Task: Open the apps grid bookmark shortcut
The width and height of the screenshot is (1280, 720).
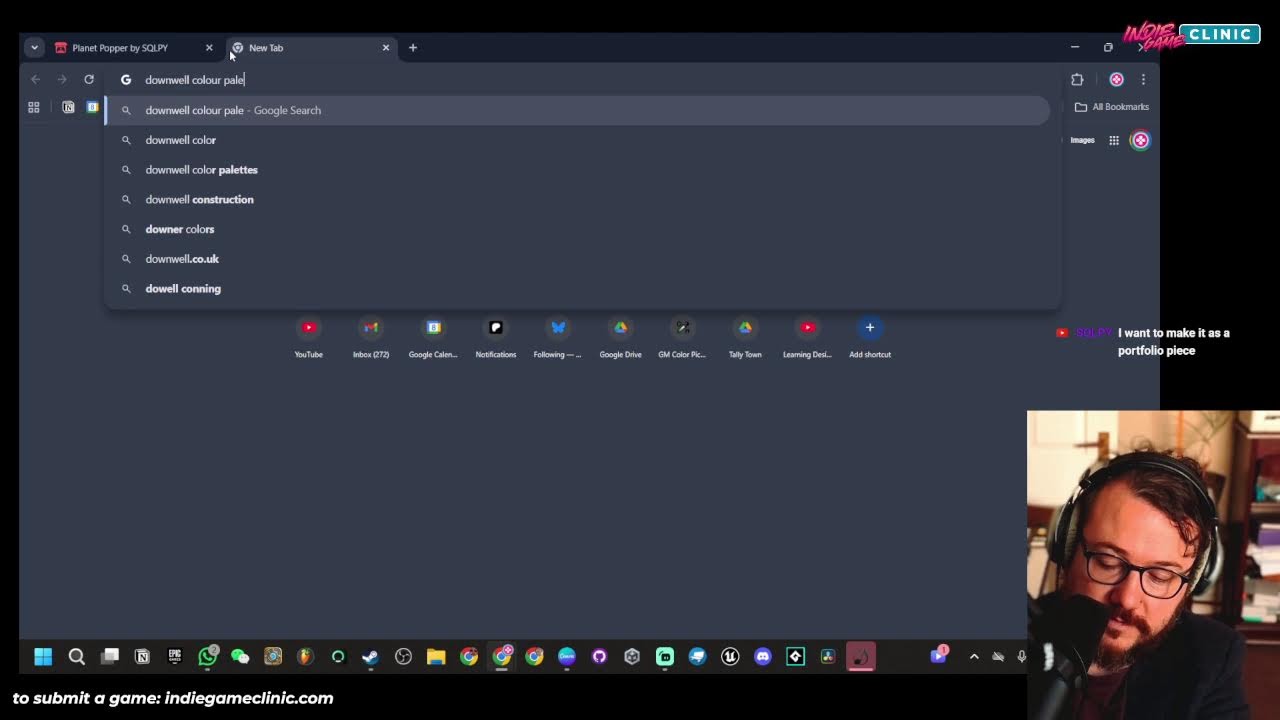Action: point(34,107)
